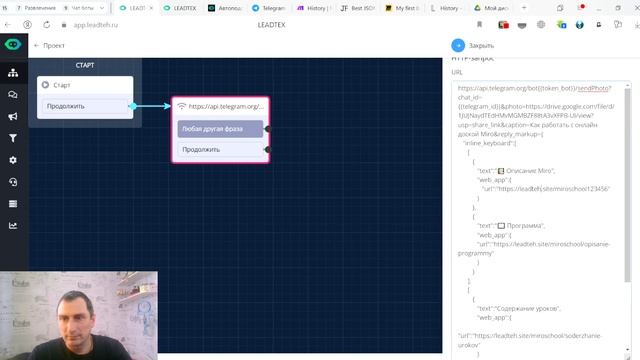The image size is (640, 360).
Task: Select Продолжить output of the HTTP node
Action: (220, 149)
